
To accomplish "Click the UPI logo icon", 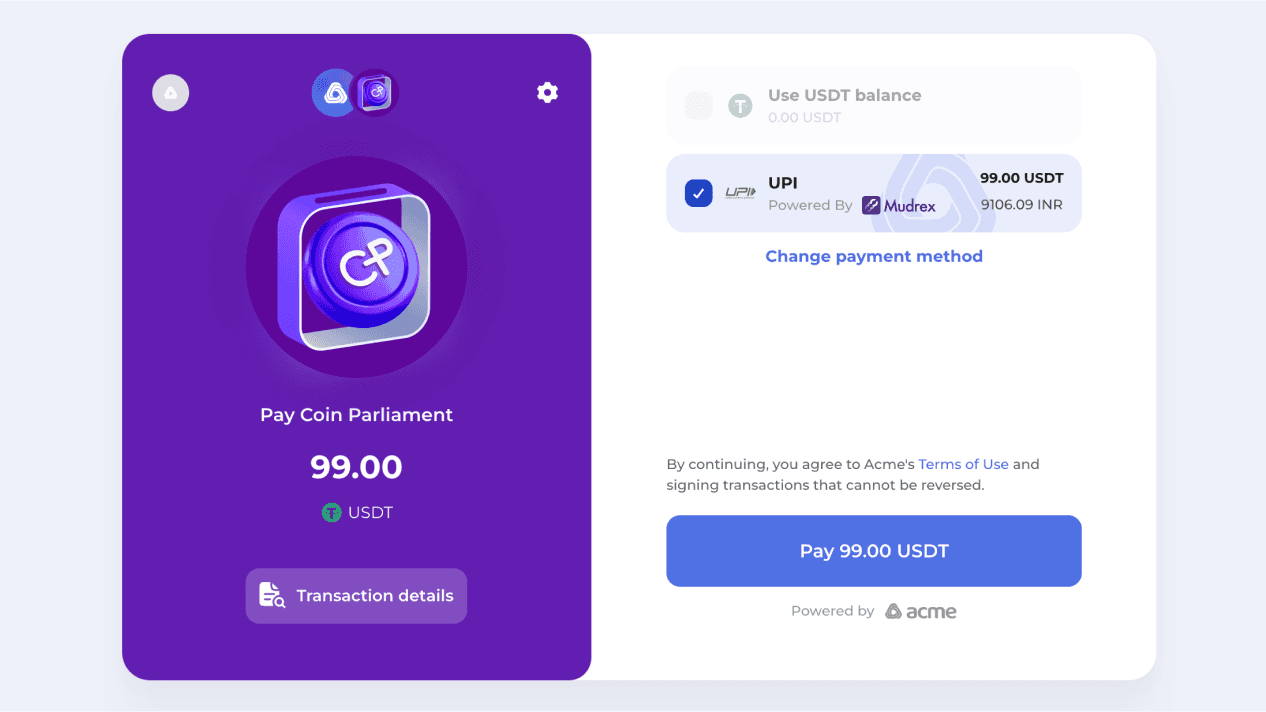I will tap(740, 193).
